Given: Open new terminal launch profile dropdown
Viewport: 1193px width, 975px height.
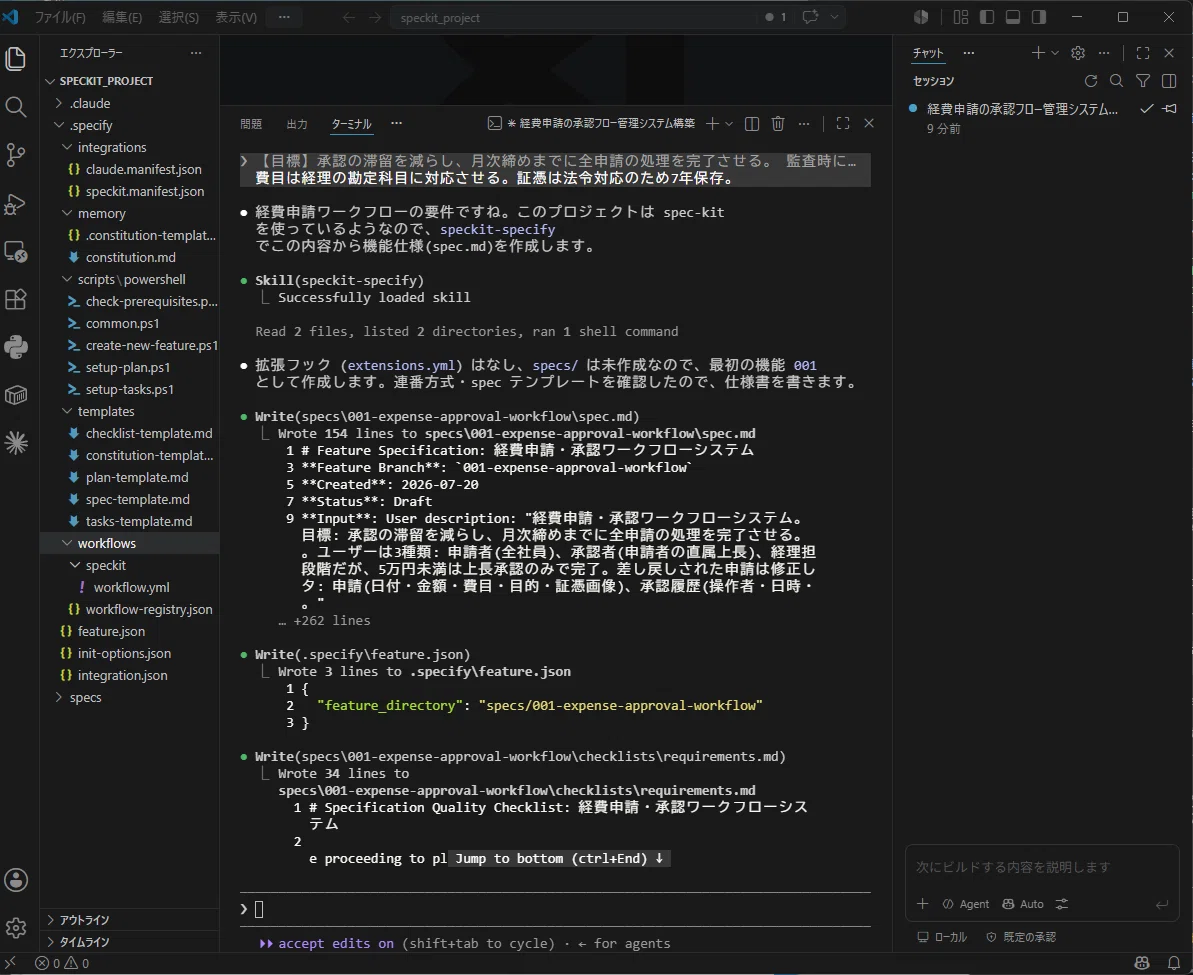Looking at the screenshot, I should (x=729, y=123).
